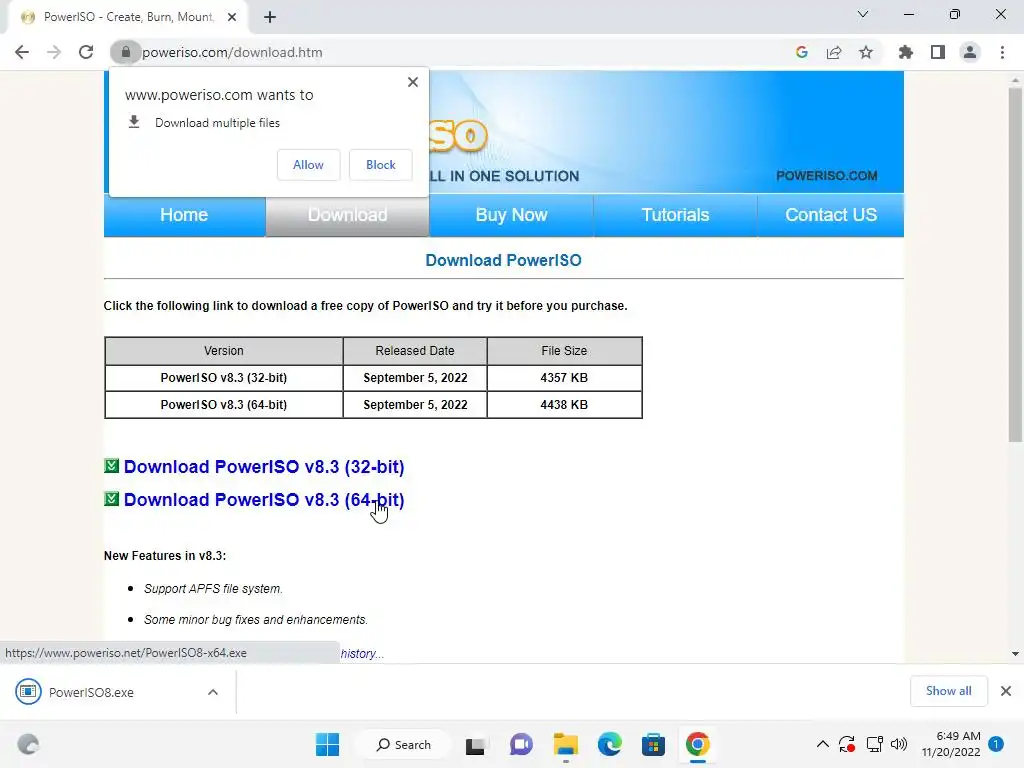Screen dimensions: 1024x768
Task: Click the weather widget icon on the taskbar
Action: [28, 744]
